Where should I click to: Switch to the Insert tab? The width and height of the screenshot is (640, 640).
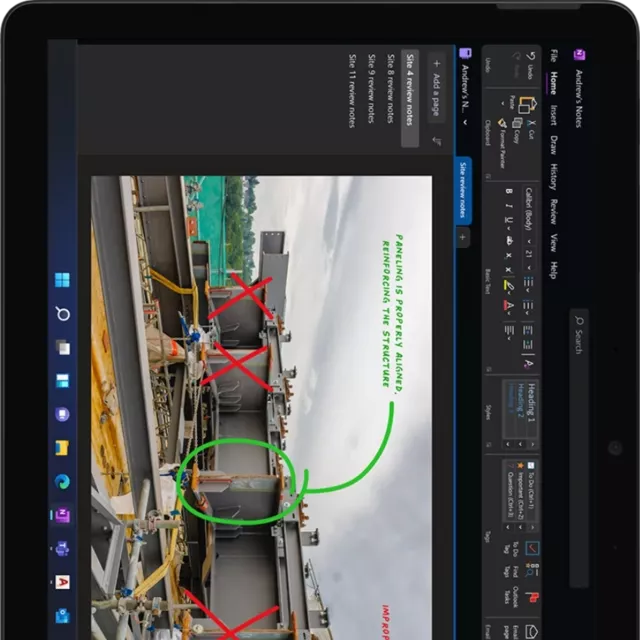(x=554, y=115)
